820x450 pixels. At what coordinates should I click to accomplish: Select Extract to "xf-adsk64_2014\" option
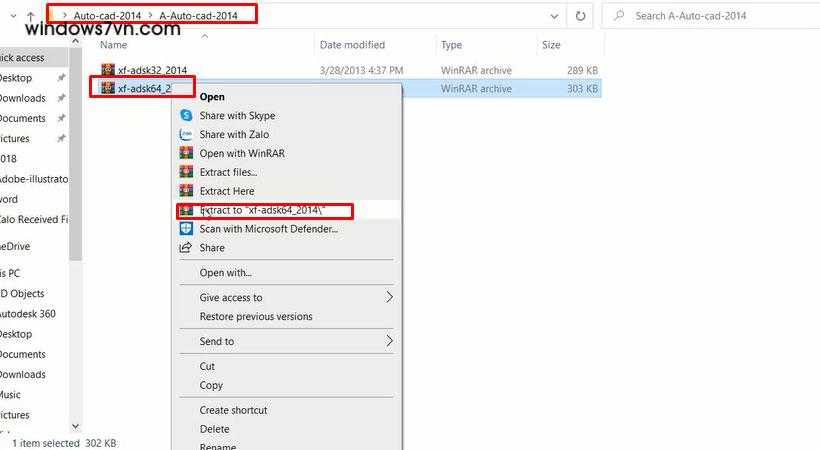(x=276, y=211)
